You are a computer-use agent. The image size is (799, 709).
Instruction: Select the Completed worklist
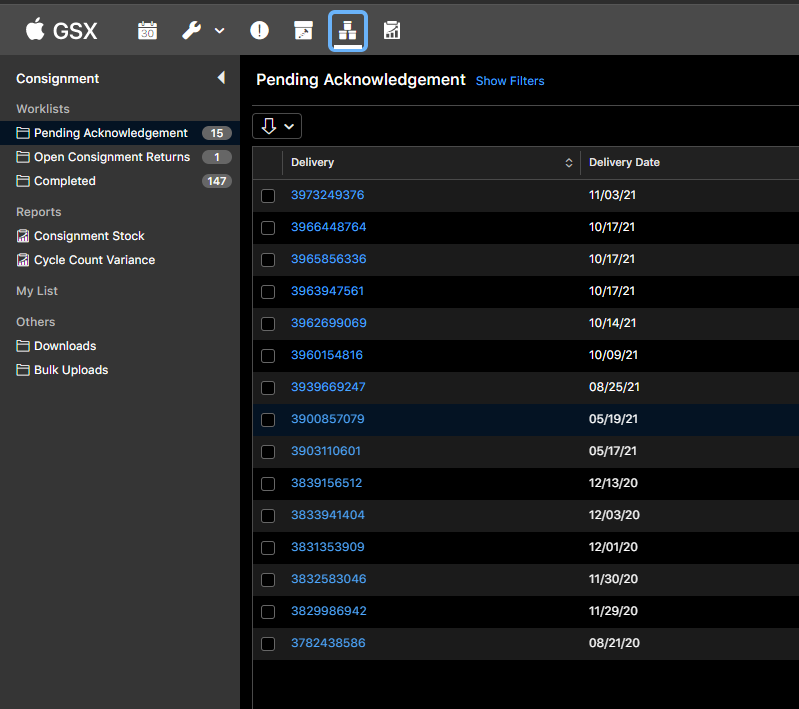pos(65,181)
